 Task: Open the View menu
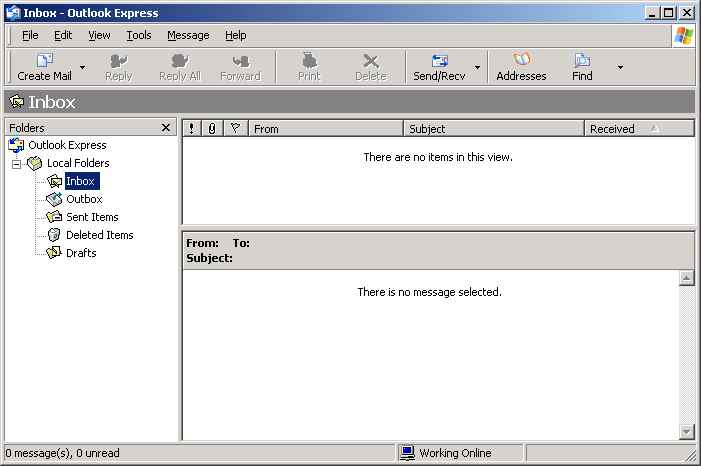pyautogui.click(x=99, y=35)
